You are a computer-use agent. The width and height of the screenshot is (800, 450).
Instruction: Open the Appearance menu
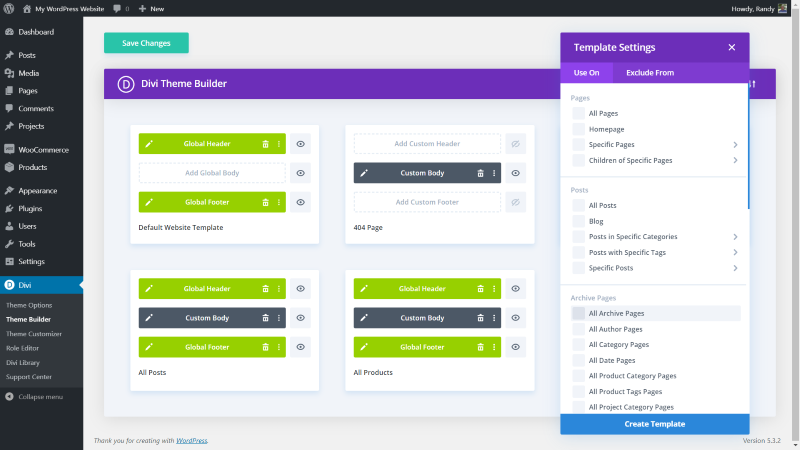coord(41,190)
